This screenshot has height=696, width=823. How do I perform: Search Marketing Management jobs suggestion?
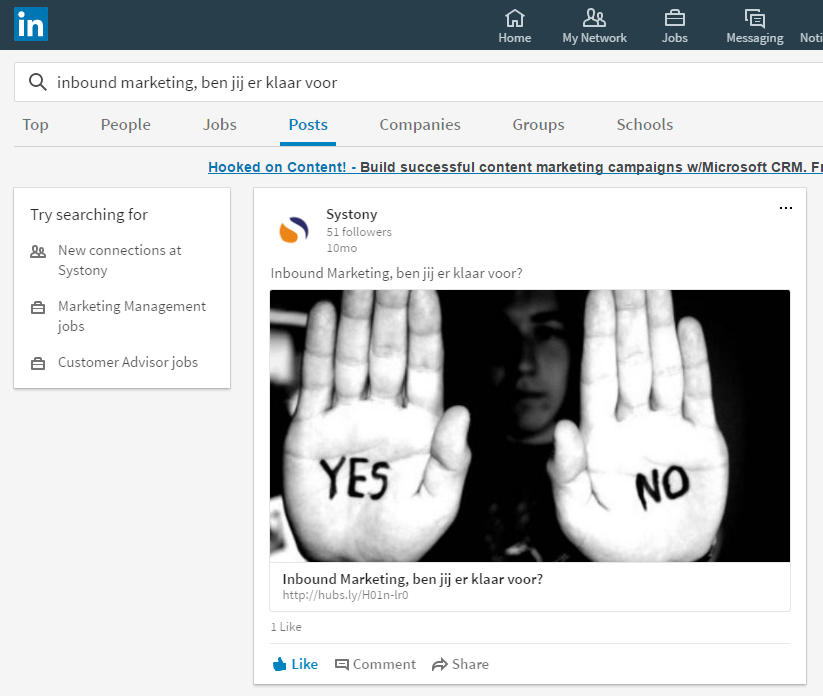pos(132,316)
